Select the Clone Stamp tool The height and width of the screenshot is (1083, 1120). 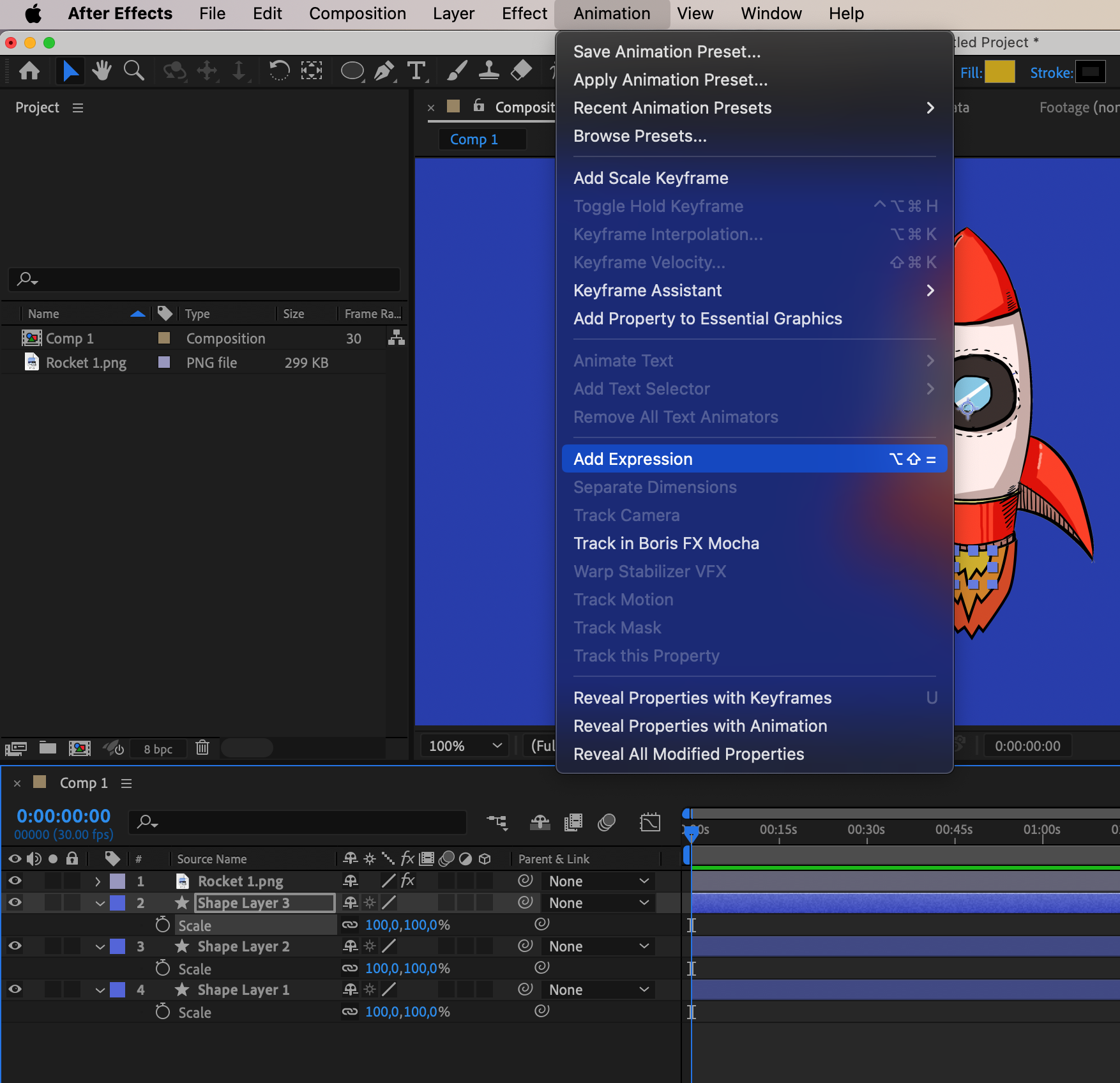(x=489, y=71)
